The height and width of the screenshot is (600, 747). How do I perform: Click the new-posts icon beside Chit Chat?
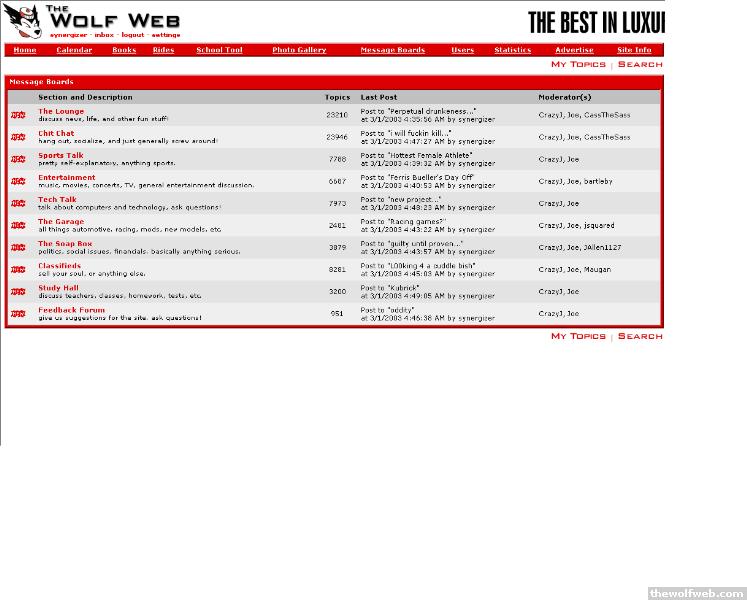18,137
